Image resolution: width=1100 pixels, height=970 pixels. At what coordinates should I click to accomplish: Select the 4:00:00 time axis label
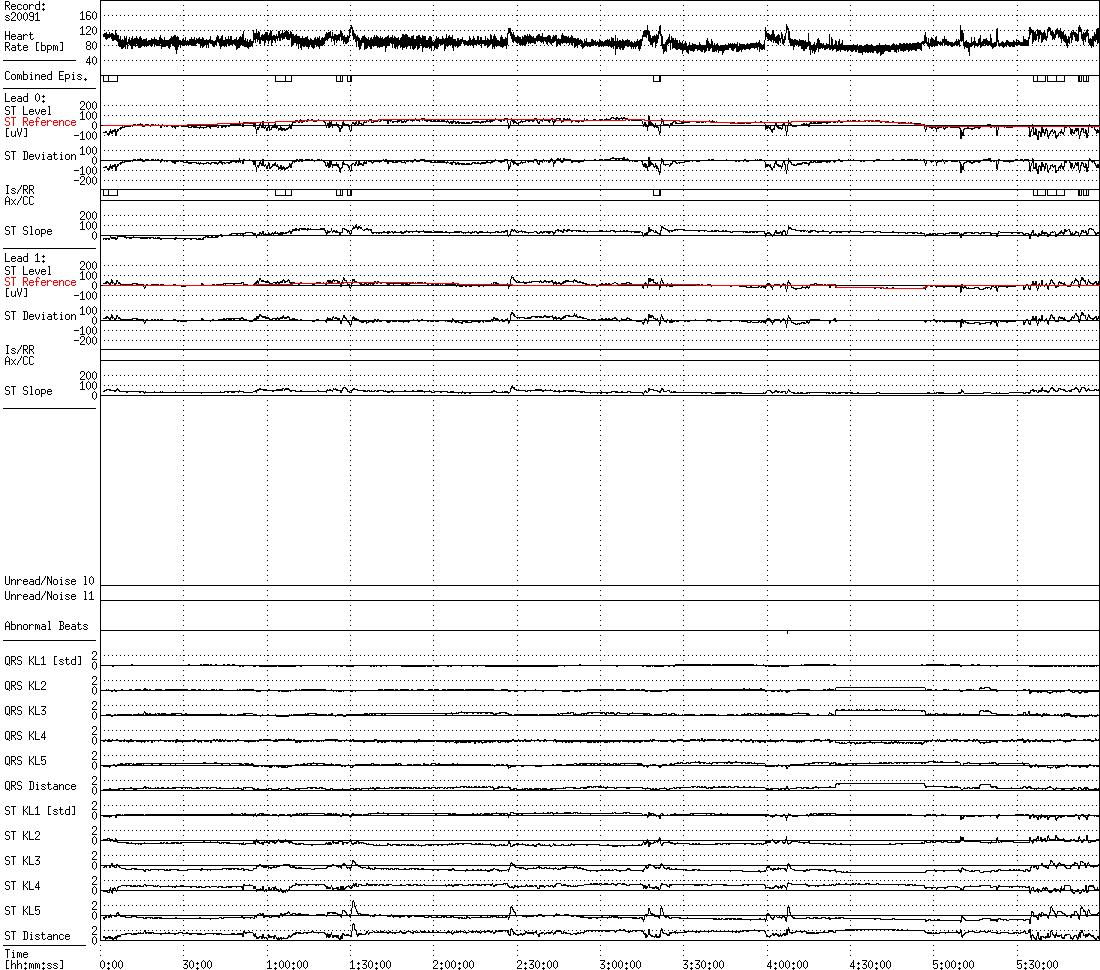pyautogui.click(x=787, y=964)
